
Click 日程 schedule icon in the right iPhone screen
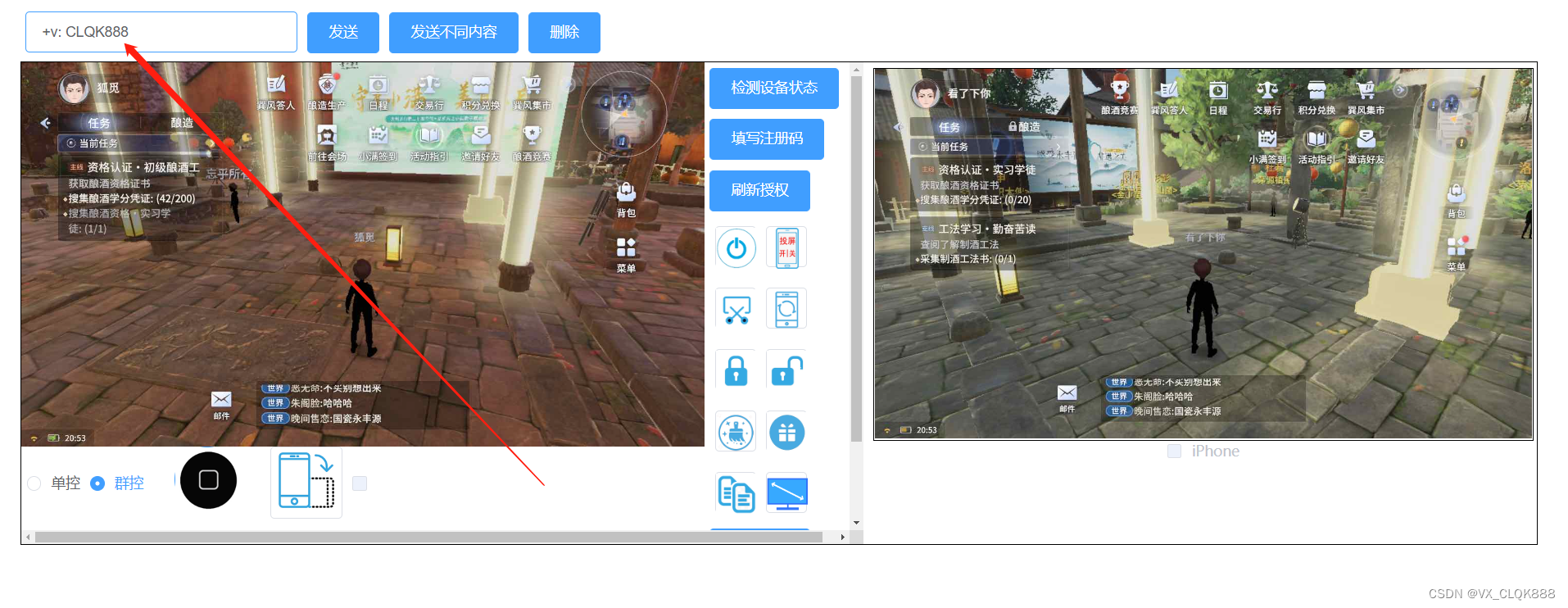[1218, 98]
